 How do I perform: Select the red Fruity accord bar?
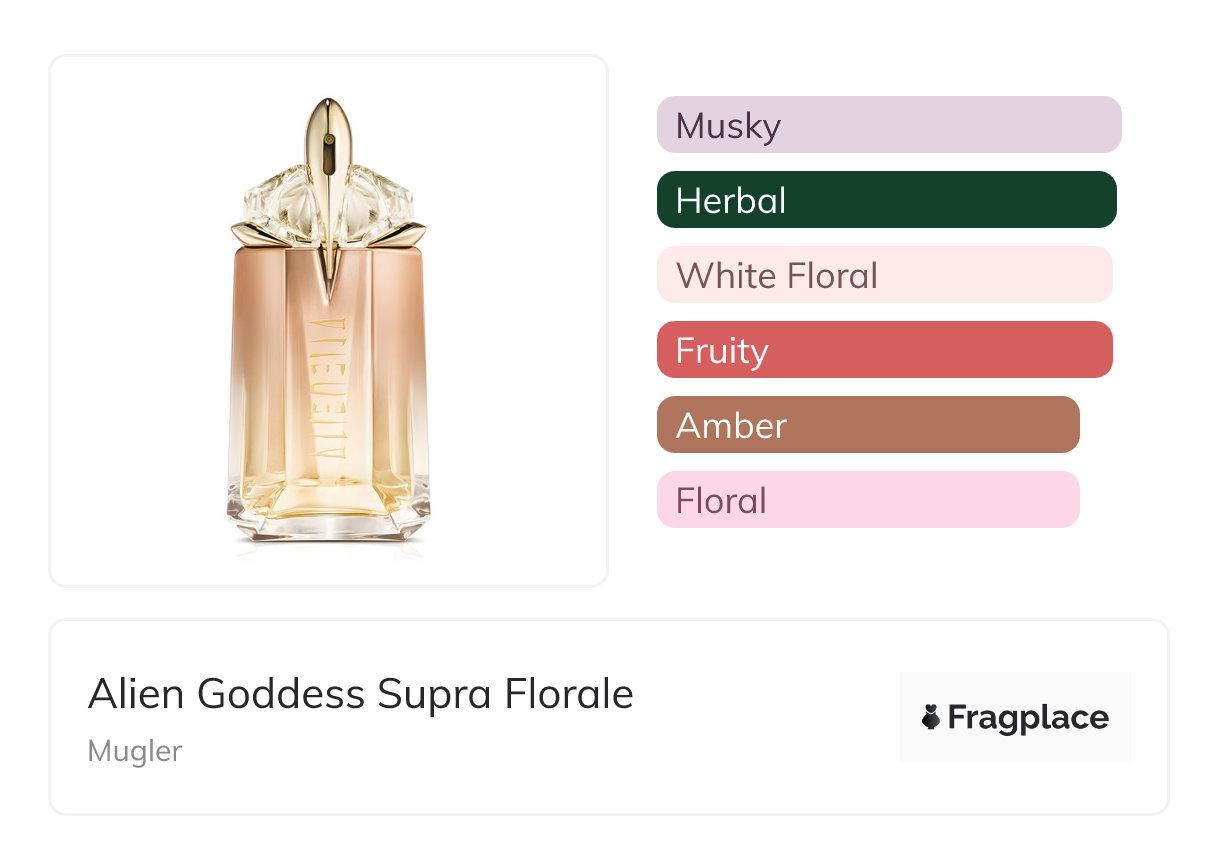tap(884, 350)
